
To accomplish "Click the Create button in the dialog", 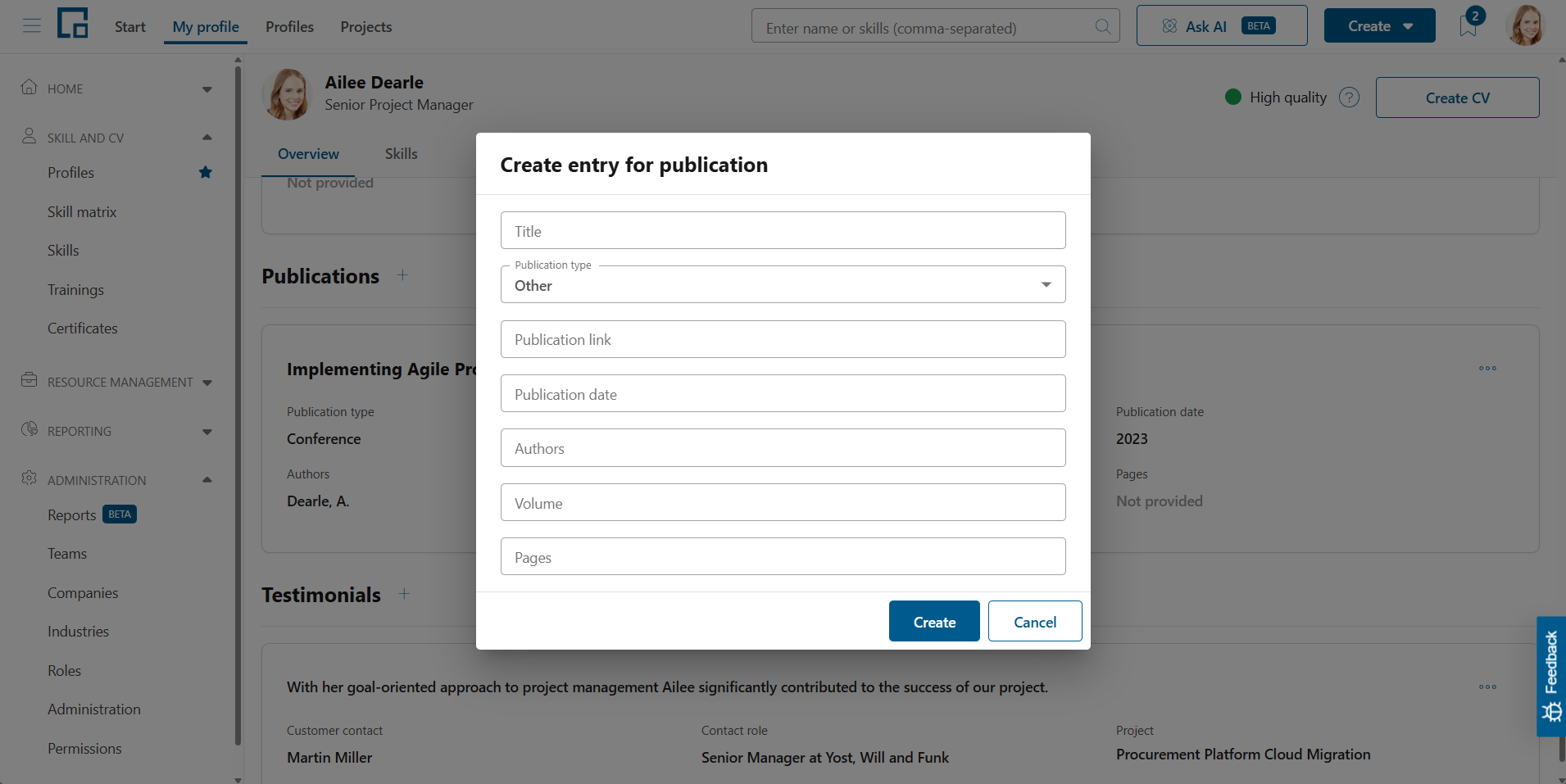I will point(934,621).
